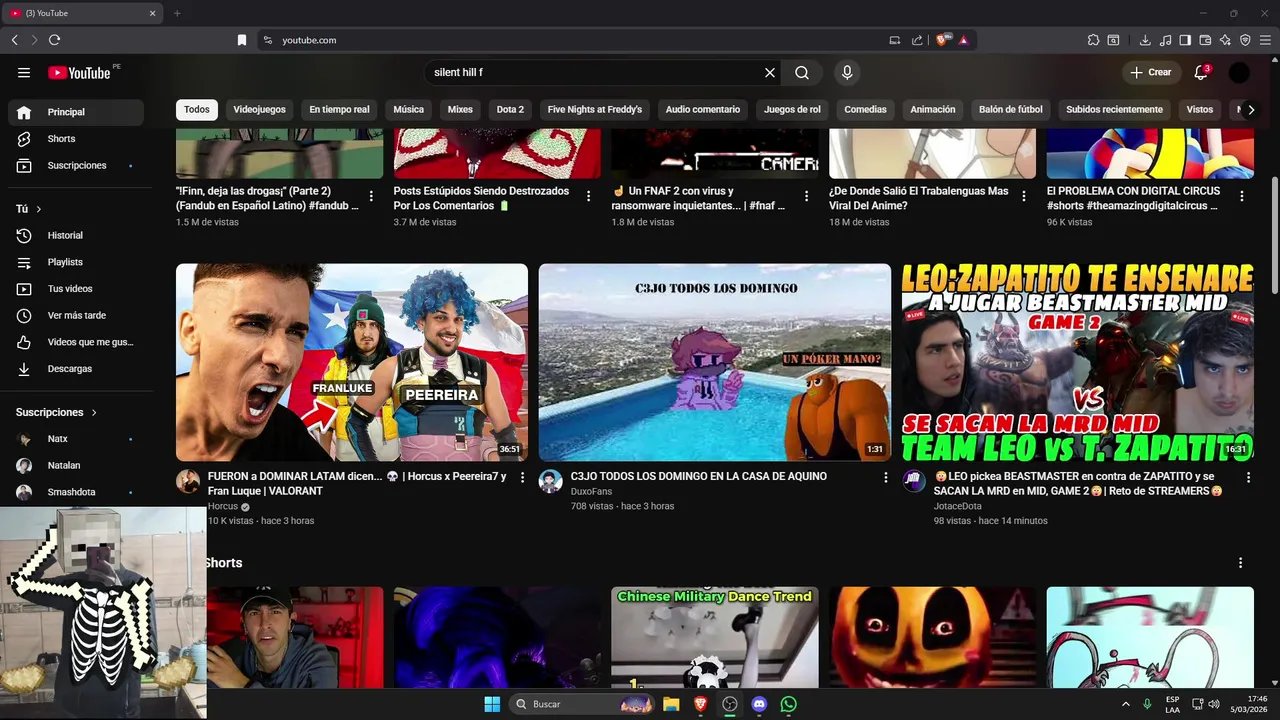Open YouTube notifications bell

[x=1202, y=72]
